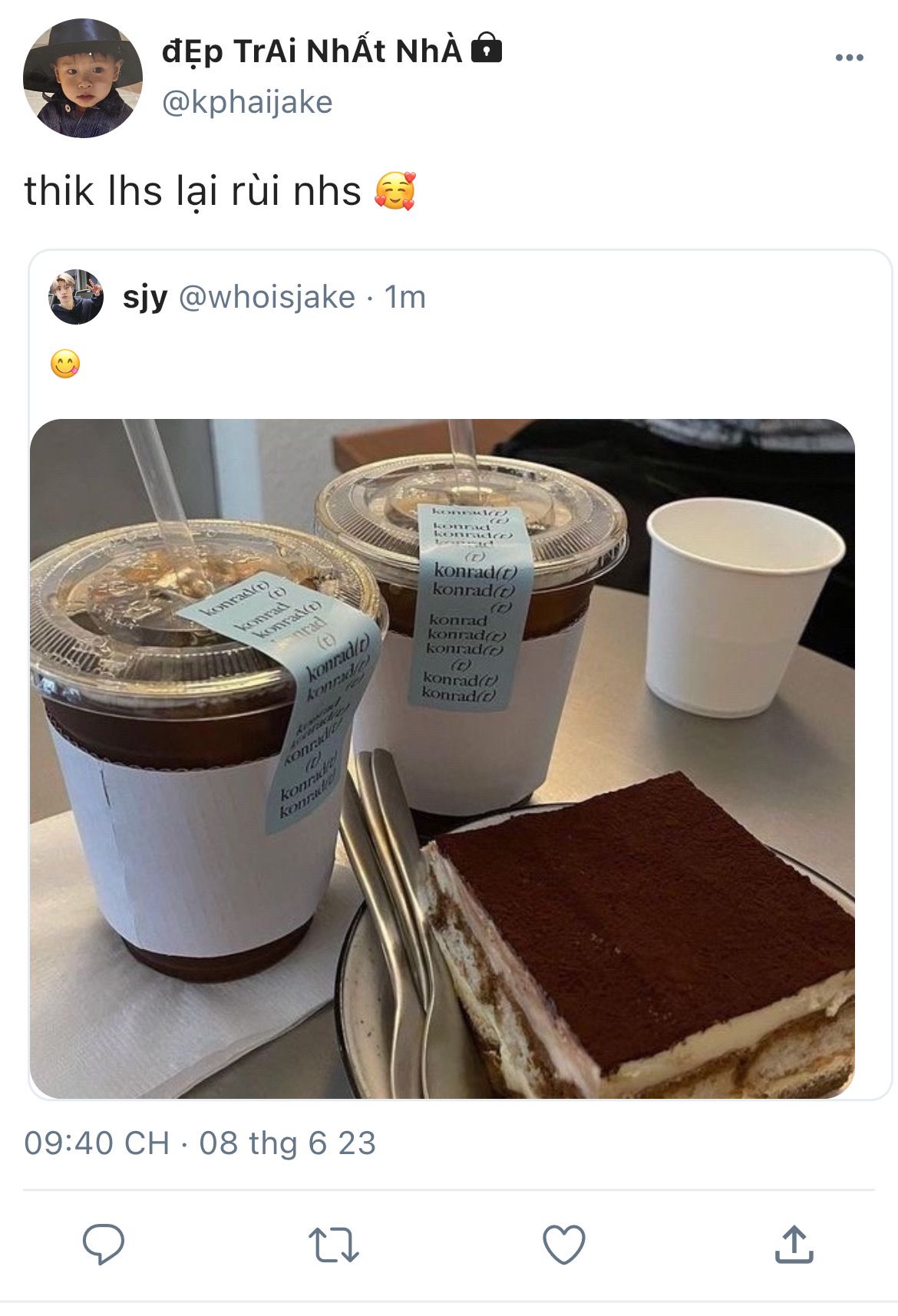Open the @kphaijake handle link
Image resolution: width=898 pixels, height=1316 pixels.
[x=247, y=102]
